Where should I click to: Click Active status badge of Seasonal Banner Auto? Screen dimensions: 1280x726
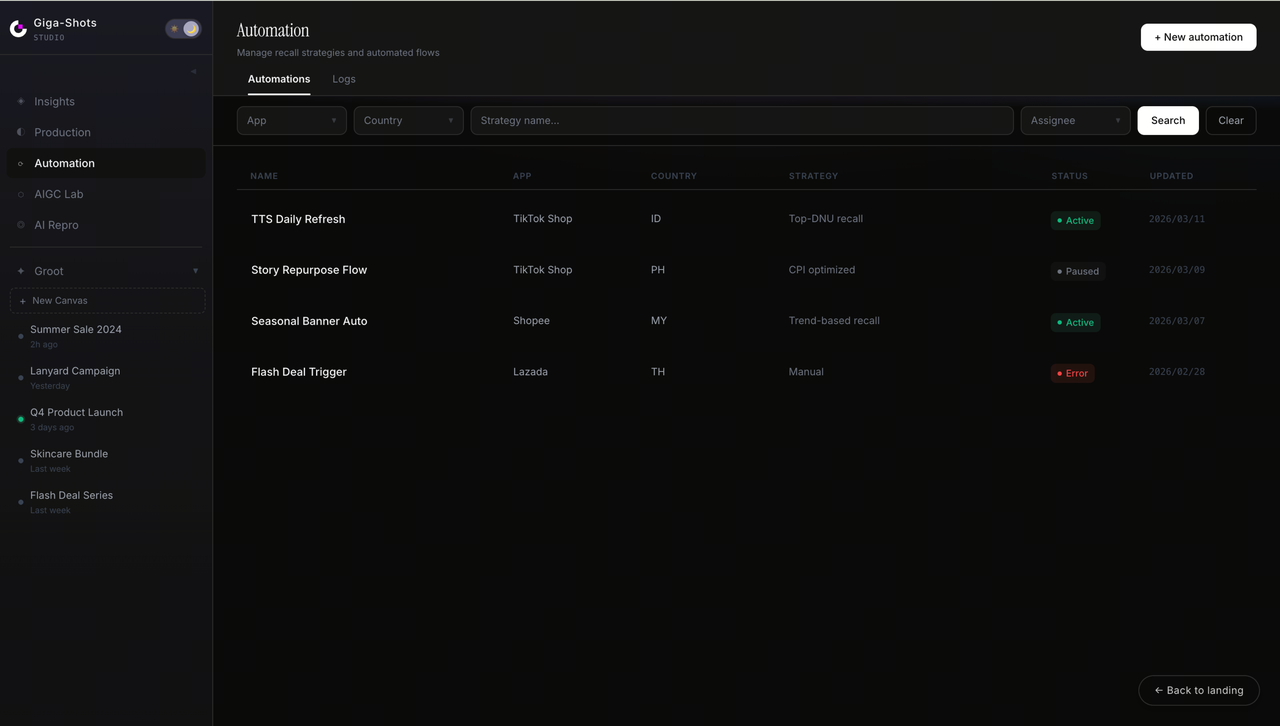click(x=1075, y=322)
